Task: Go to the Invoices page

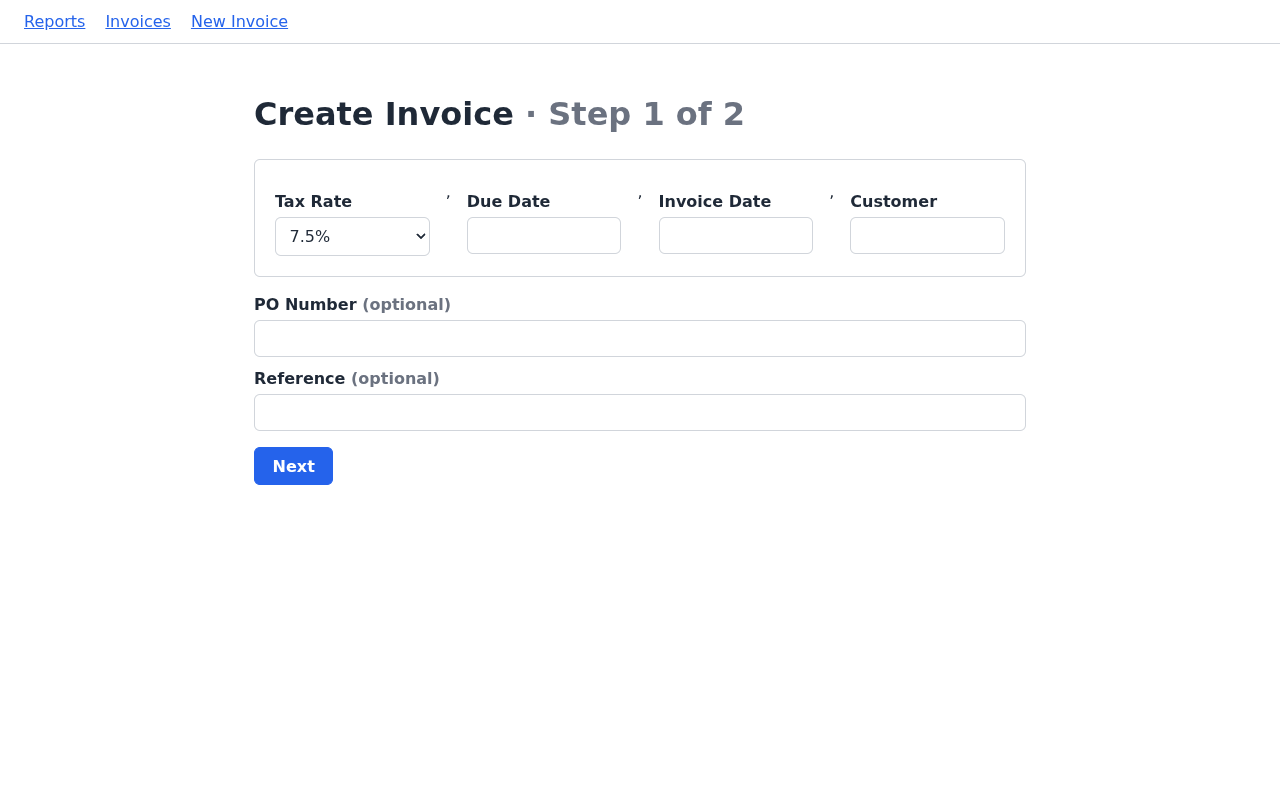Action: click(138, 21)
